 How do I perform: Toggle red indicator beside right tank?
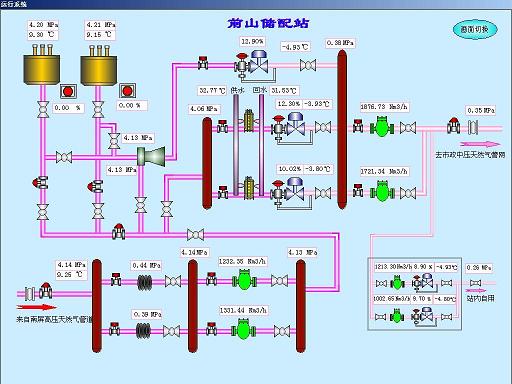127,91
